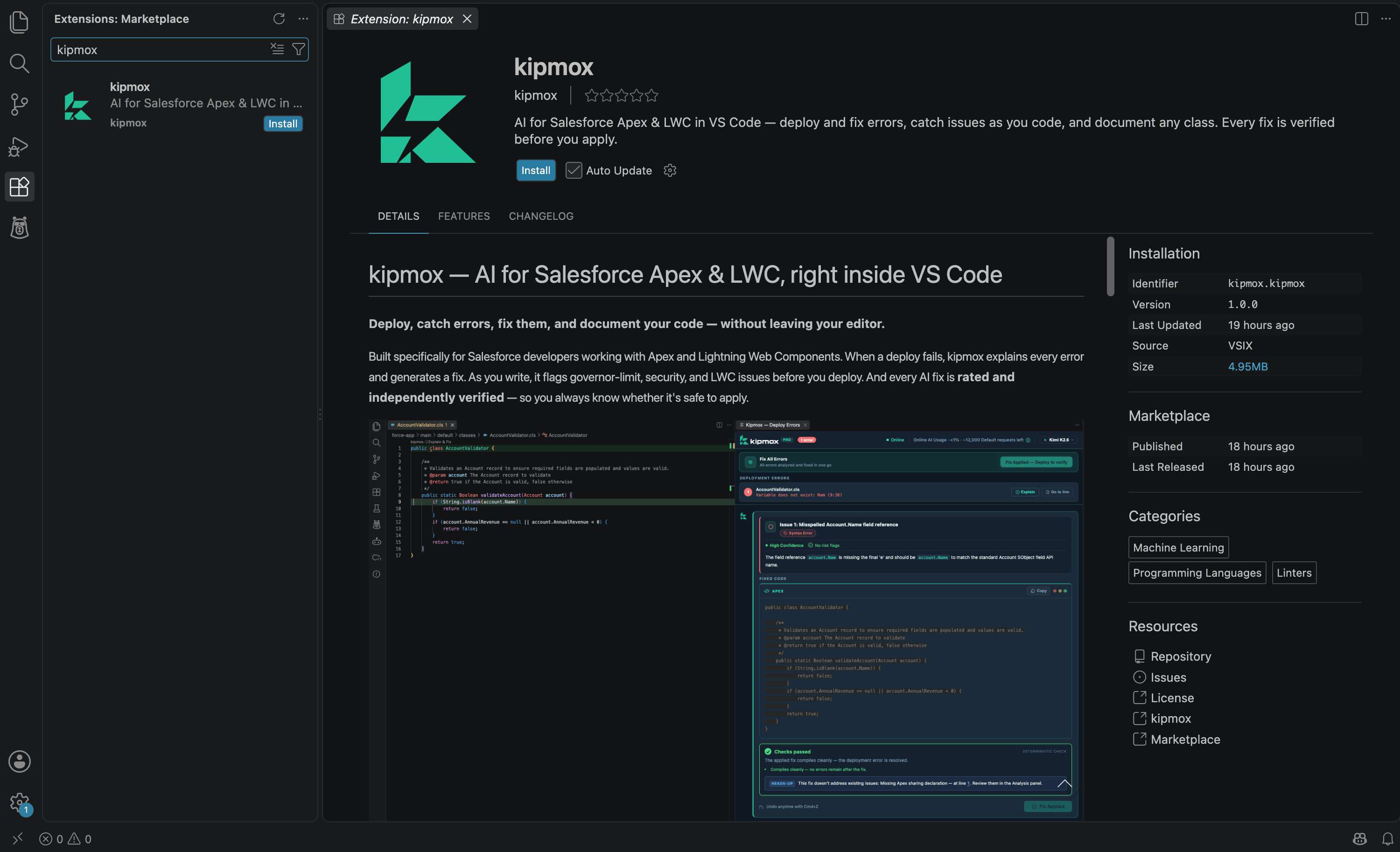Image resolution: width=1400 pixels, height=852 pixels.
Task: Open the Explorer view in activity bar
Action: pyautogui.click(x=19, y=21)
